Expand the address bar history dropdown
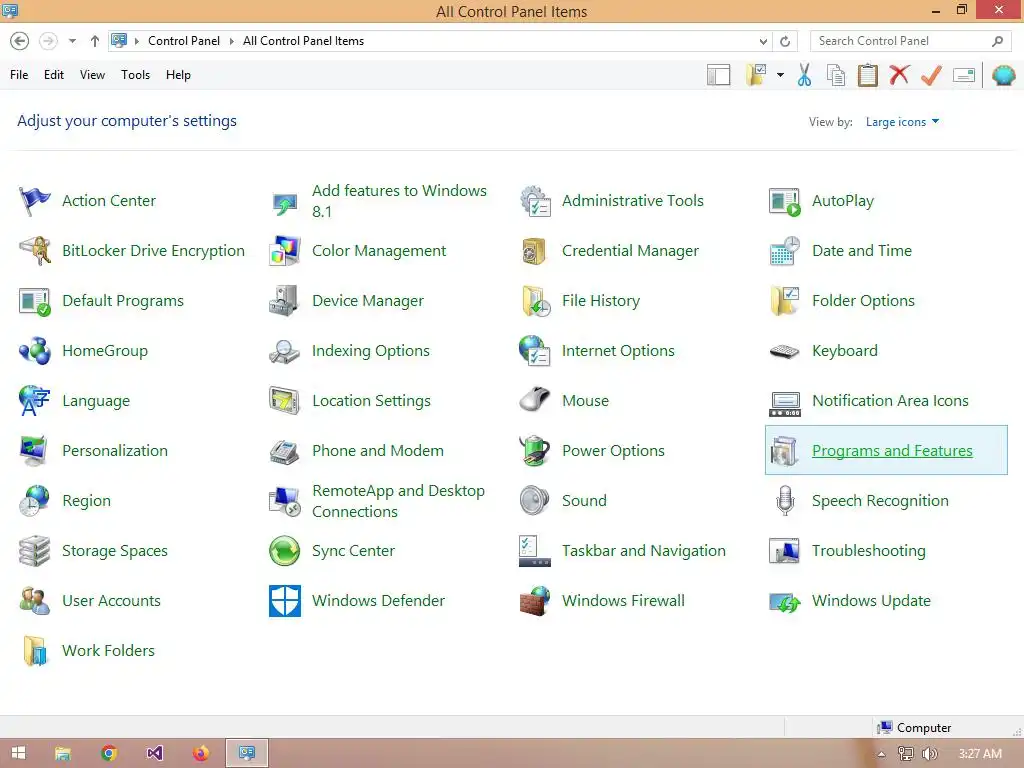This screenshot has height=768, width=1024. coord(763,41)
